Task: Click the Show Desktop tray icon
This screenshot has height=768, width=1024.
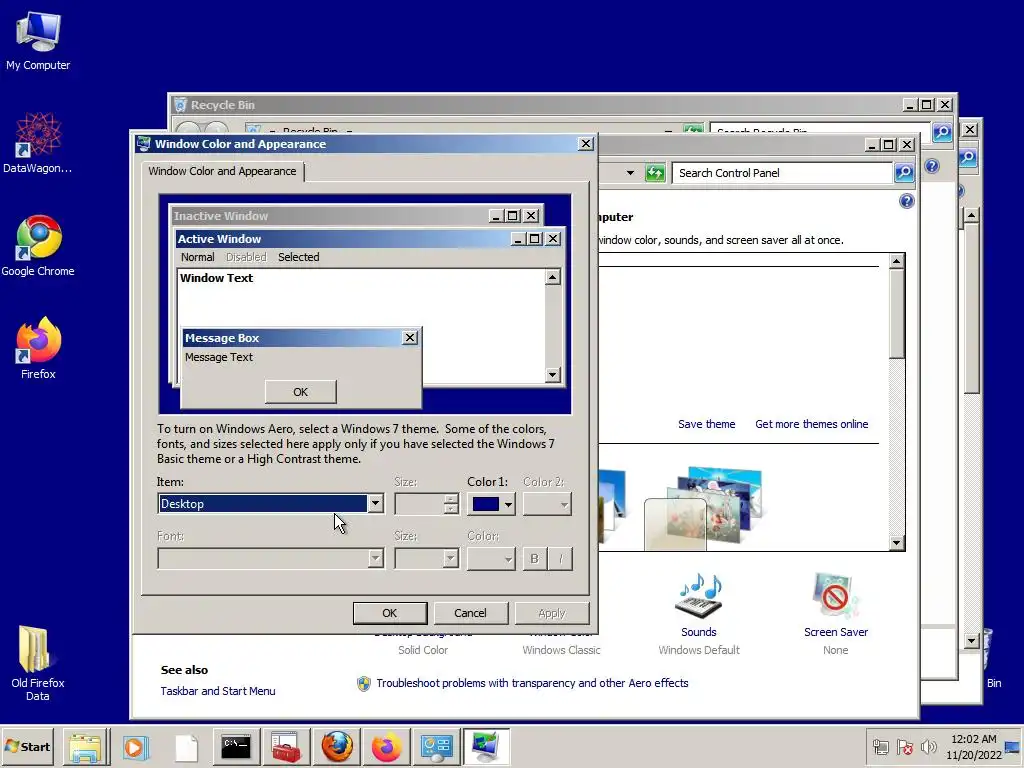Action: pos(1013,747)
